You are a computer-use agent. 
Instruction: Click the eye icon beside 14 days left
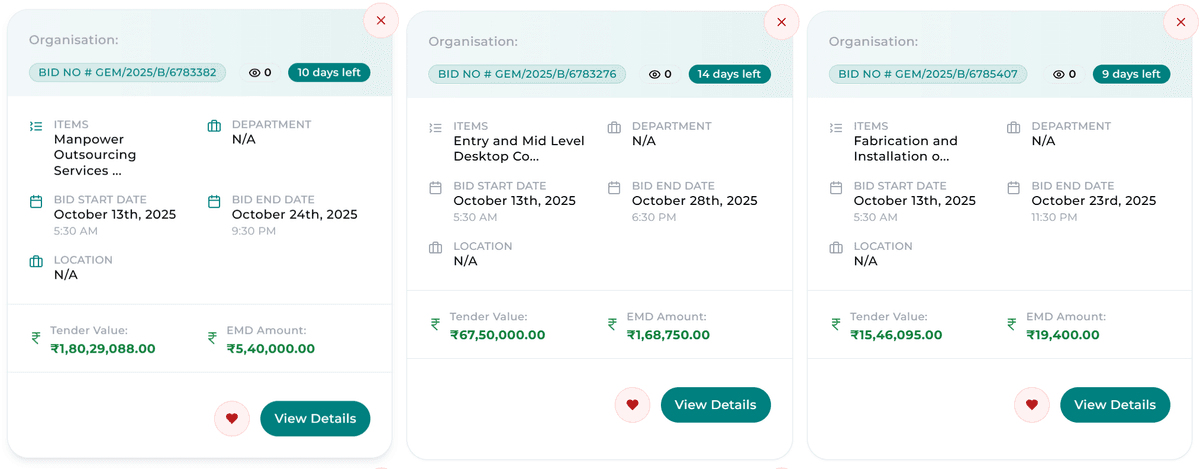655,74
